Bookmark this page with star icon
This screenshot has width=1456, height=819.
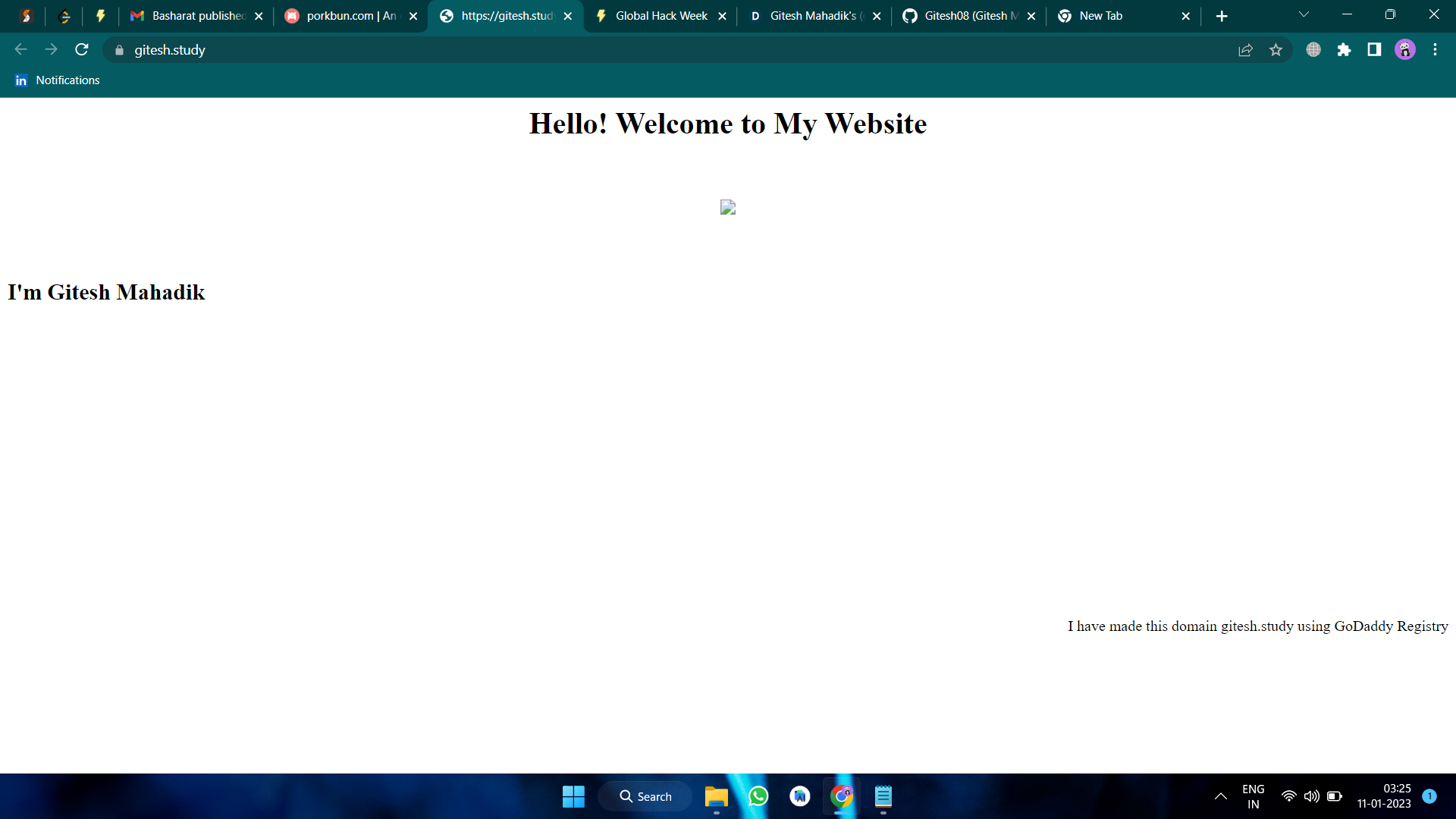pos(1276,50)
